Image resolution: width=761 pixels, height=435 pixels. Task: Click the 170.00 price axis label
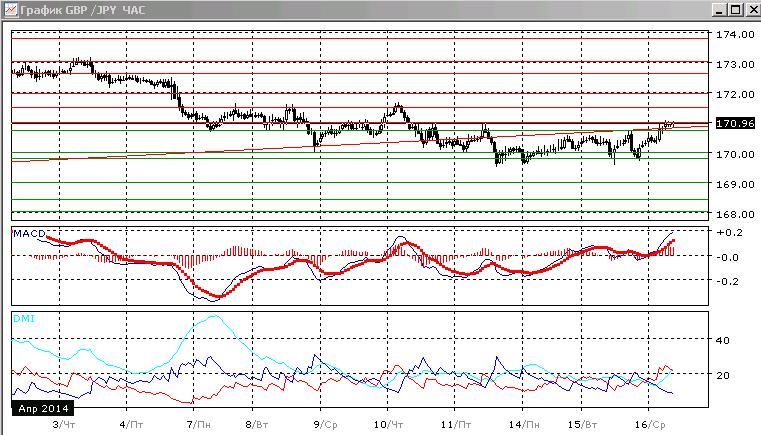(735, 154)
